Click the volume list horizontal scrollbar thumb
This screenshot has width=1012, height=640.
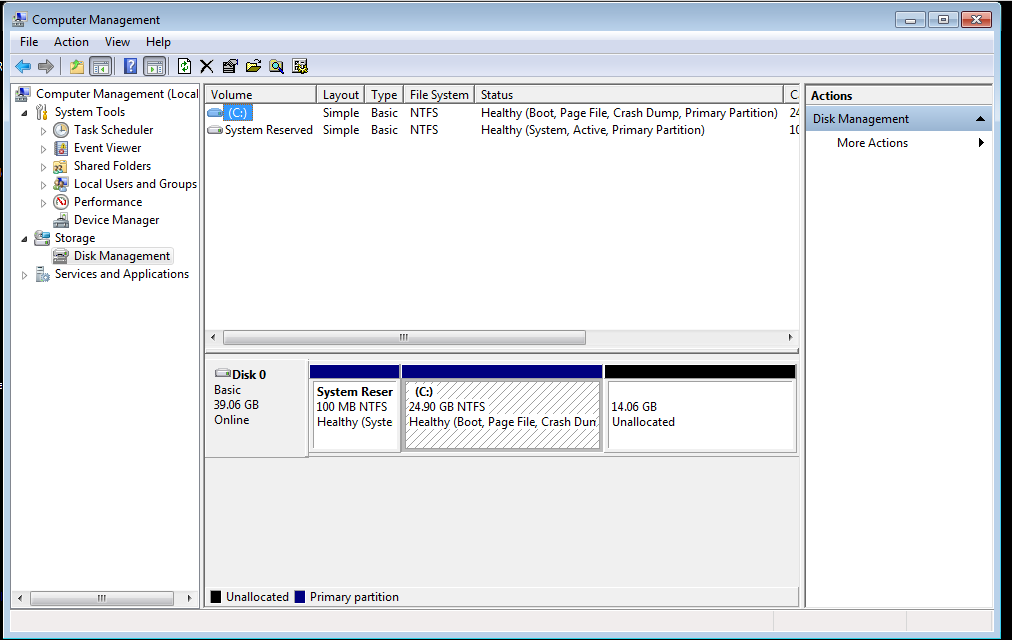coord(404,337)
